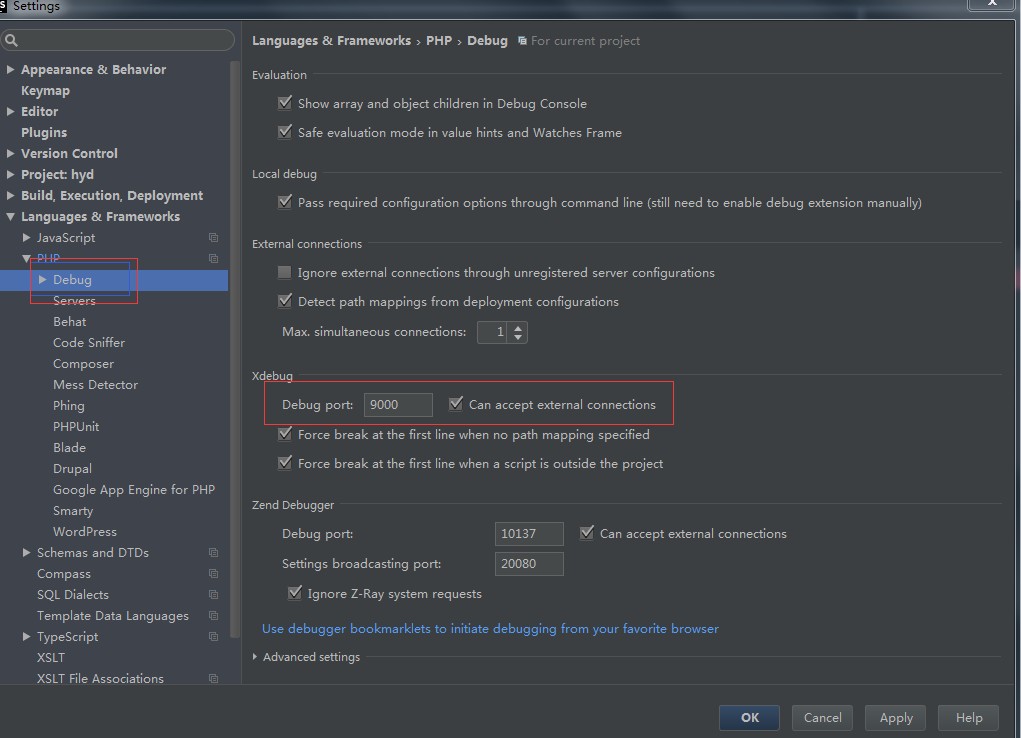This screenshot has height=738, width=1021.
Task: Open PHPUnit settings page
Action: point(76,426)
